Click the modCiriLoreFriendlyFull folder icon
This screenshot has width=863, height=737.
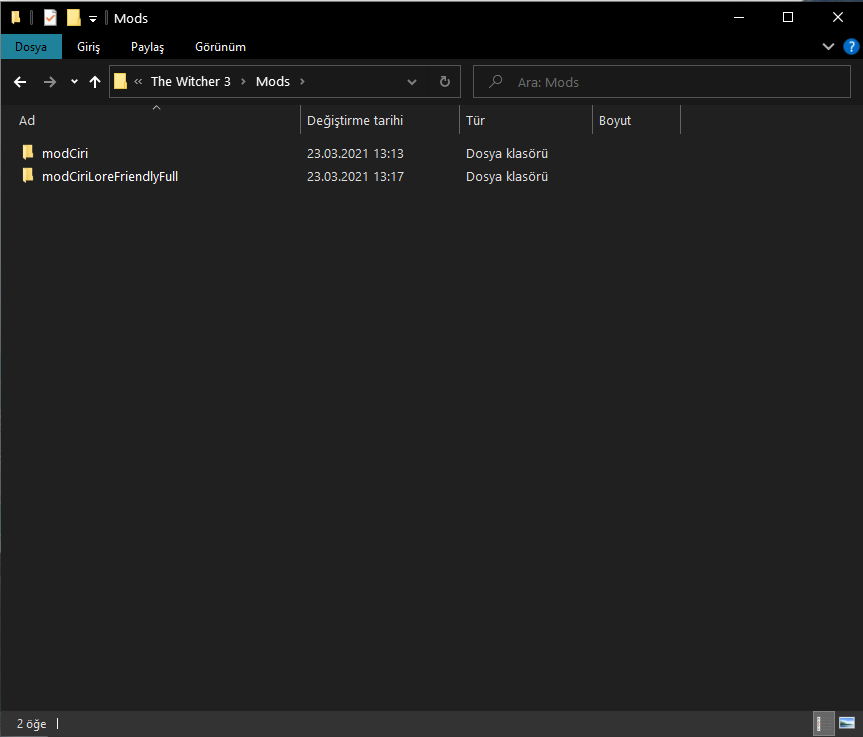point(28,175)
